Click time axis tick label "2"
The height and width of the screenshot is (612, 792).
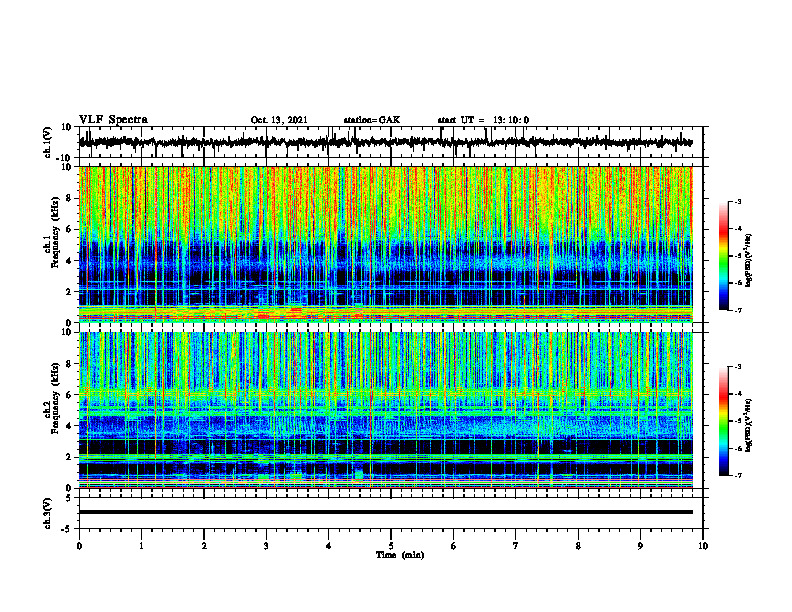pos(204,546)
